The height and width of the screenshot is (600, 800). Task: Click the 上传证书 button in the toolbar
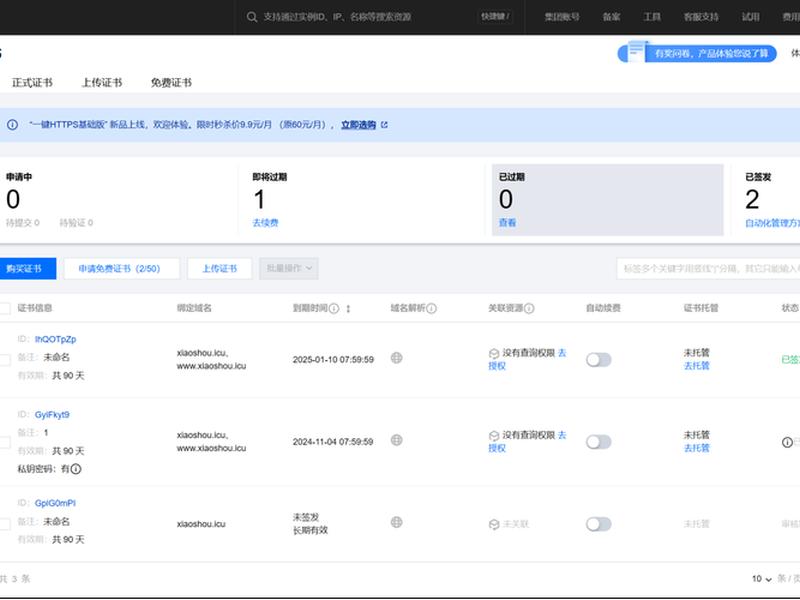coord(219,268)
